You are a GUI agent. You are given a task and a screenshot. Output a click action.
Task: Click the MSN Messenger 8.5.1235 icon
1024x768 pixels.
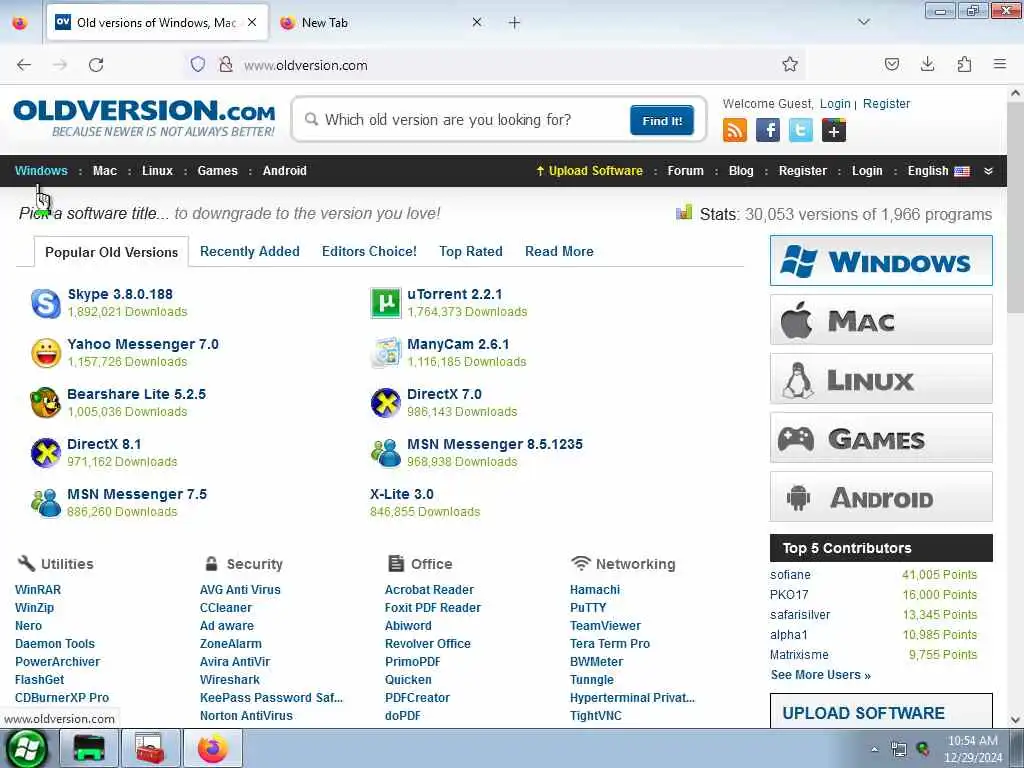(386, 453)
